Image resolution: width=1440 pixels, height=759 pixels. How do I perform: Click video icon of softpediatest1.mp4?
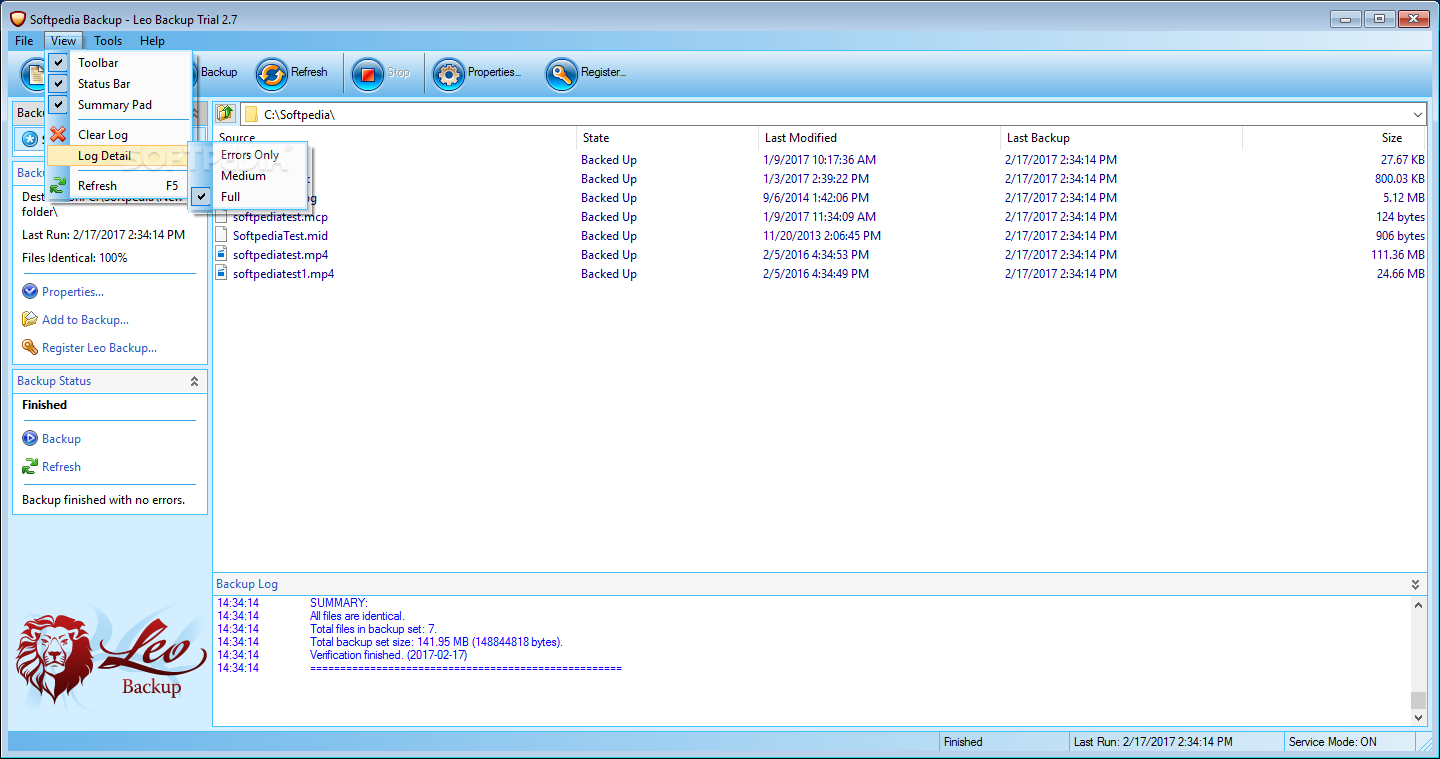222,274
